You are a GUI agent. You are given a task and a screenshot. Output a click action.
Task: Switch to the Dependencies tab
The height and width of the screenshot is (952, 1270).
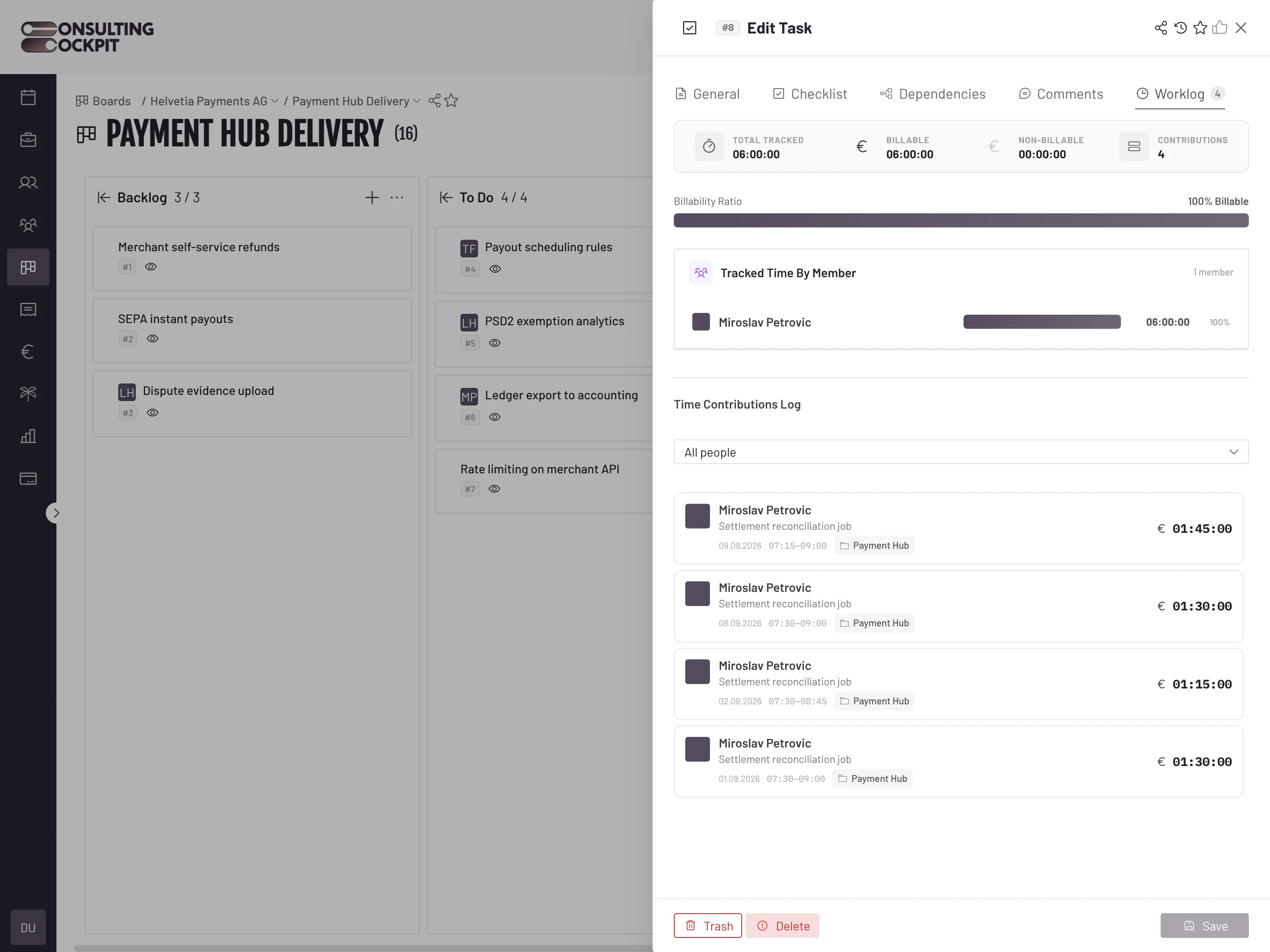pyautogui.click(x=933, y=94)
